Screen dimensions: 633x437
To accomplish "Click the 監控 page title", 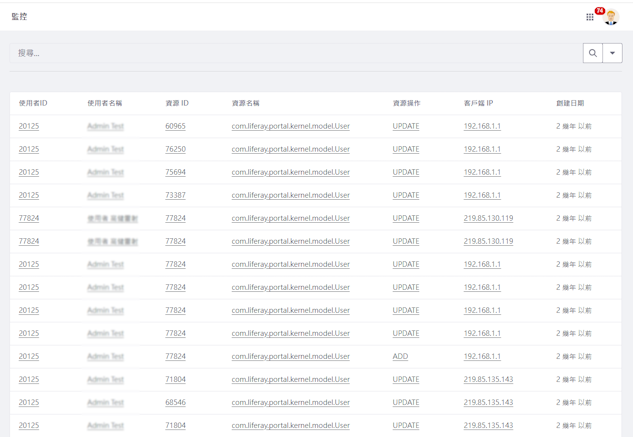I will pos(19,17).
